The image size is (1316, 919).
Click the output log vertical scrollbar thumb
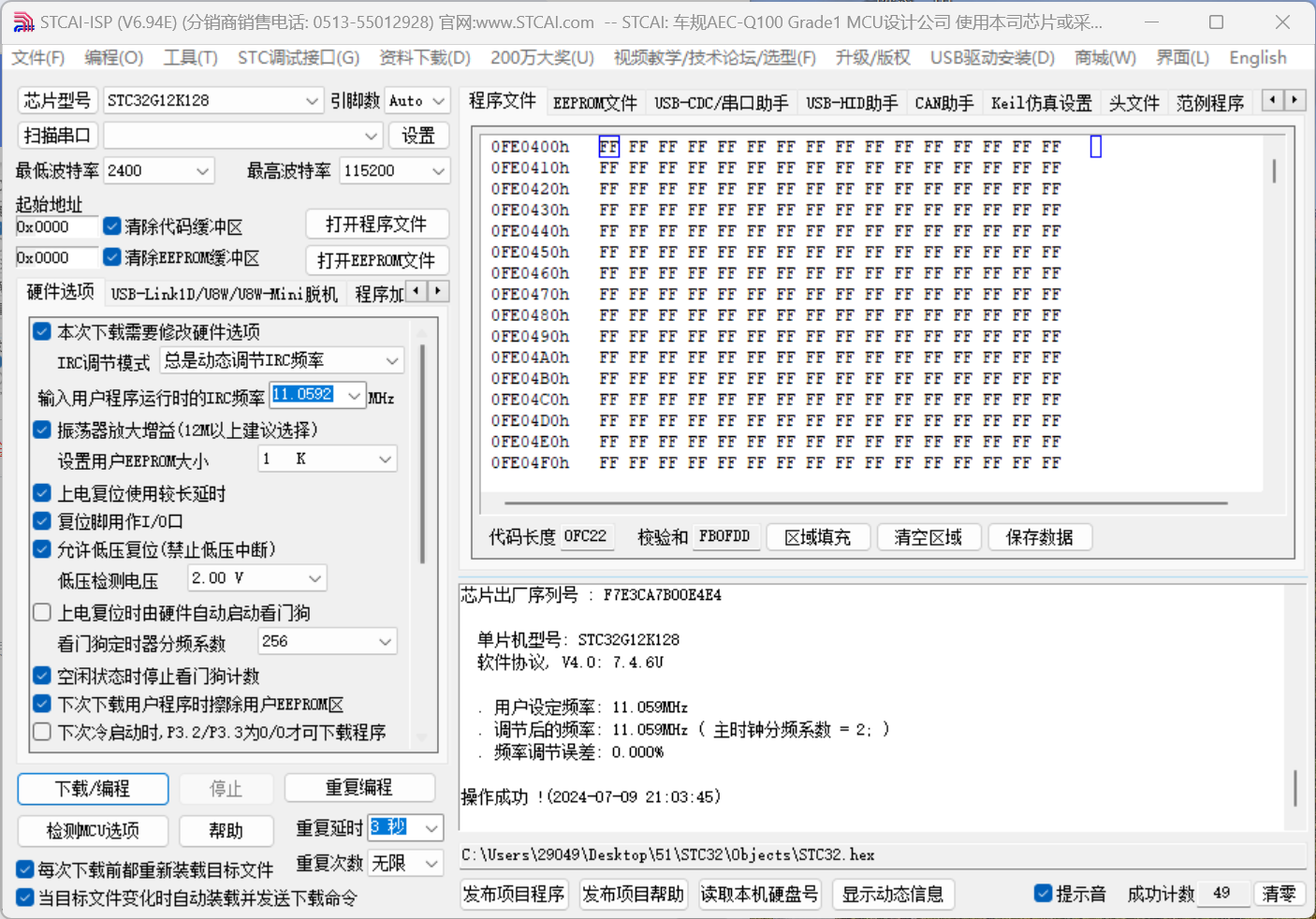coord(1295,788)
